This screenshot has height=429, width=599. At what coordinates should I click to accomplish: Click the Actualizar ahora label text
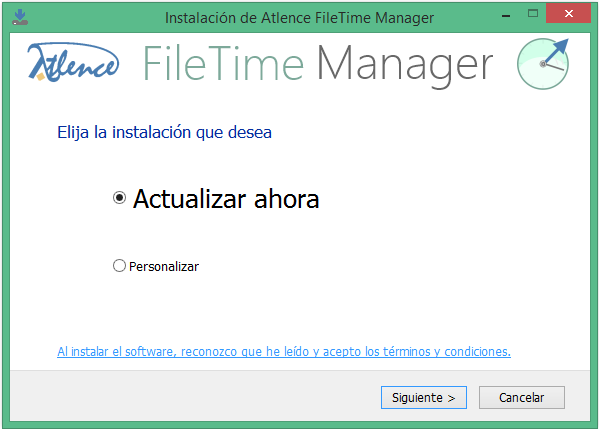pyautogui.click(x=226, y=199)
